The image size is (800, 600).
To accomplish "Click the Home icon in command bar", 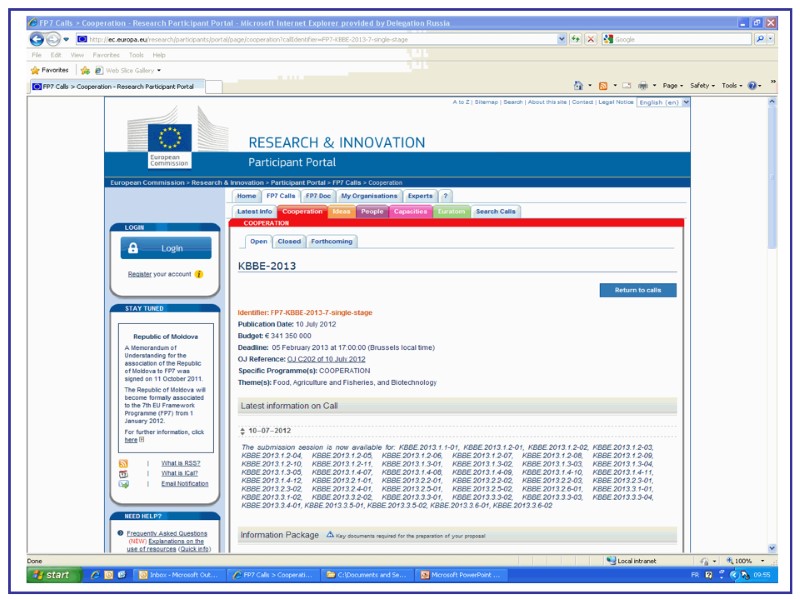I will point(578,86).
